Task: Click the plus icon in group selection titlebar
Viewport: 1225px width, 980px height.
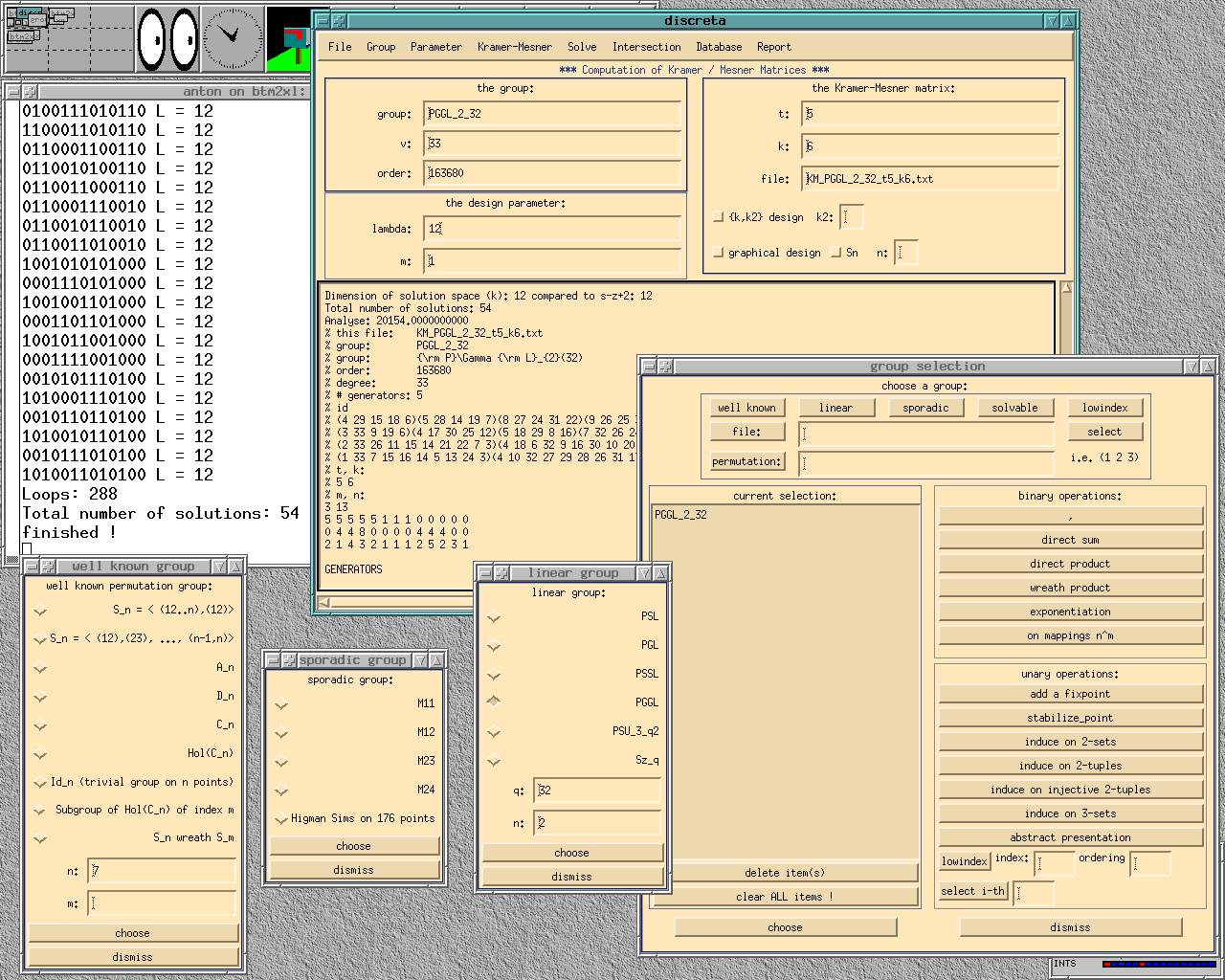Action: tap(665, 367)
